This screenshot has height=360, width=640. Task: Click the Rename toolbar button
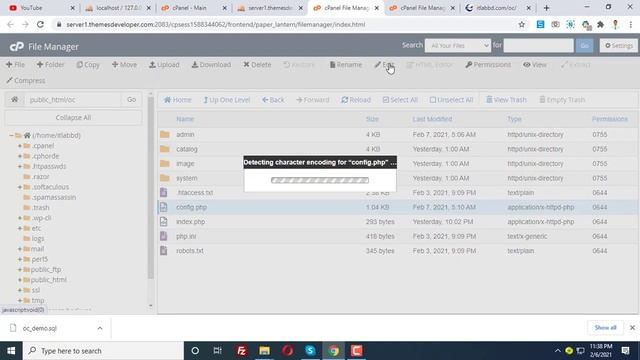[x=346, y=64]
